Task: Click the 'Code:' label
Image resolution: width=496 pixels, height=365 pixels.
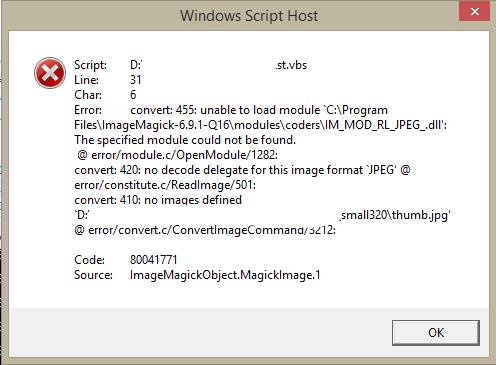Action: [89, 260]
